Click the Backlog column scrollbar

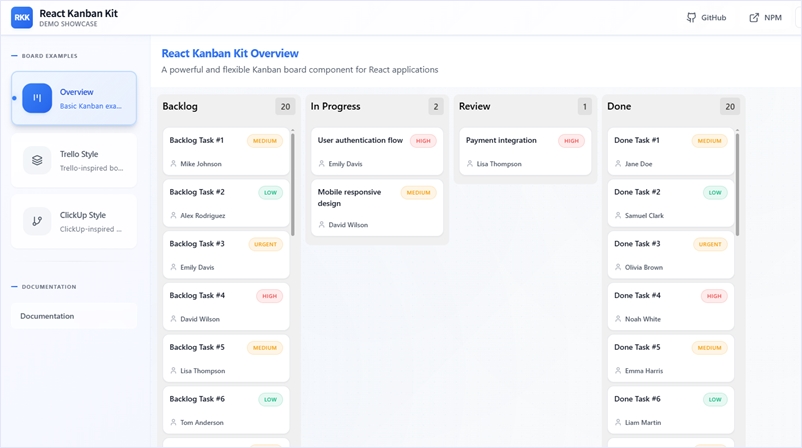tap(293, 180)
